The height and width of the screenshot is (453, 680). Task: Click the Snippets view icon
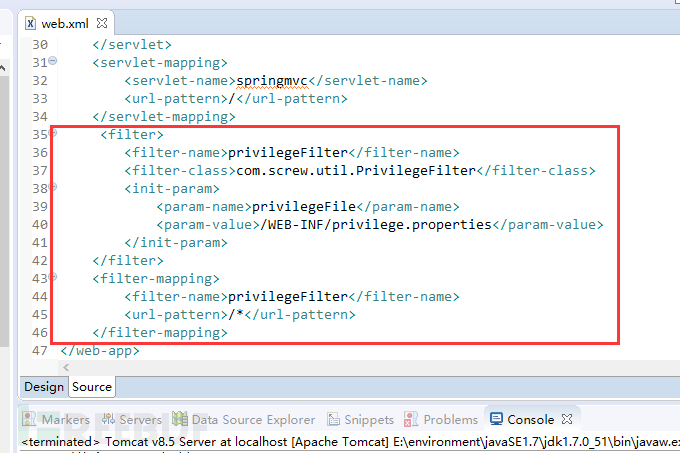tap(333, 419)
